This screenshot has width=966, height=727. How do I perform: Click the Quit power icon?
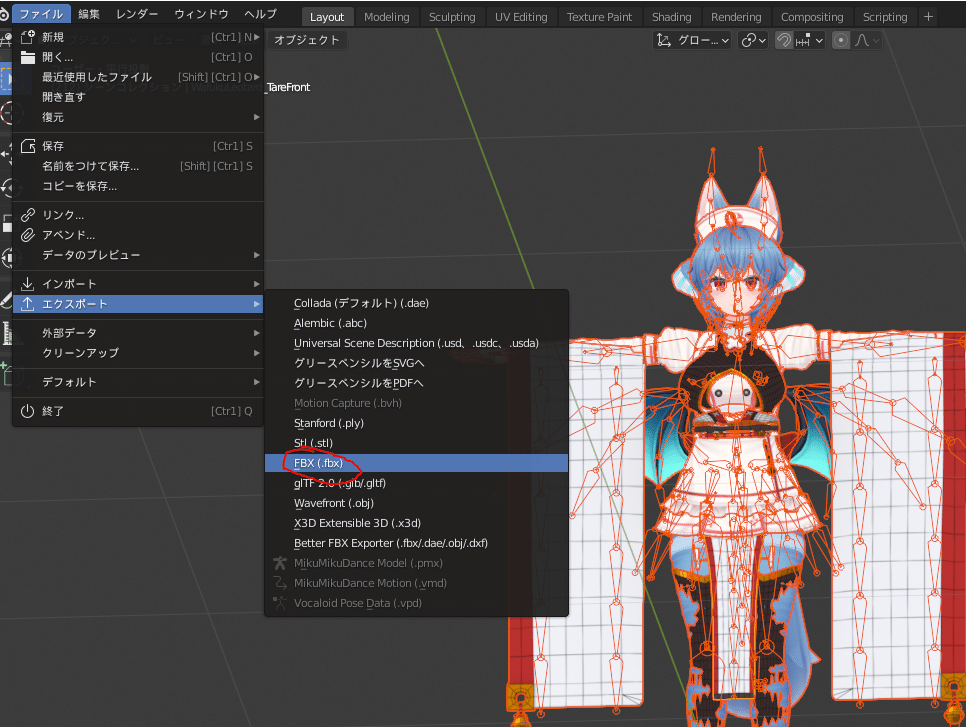click(28, 411)
